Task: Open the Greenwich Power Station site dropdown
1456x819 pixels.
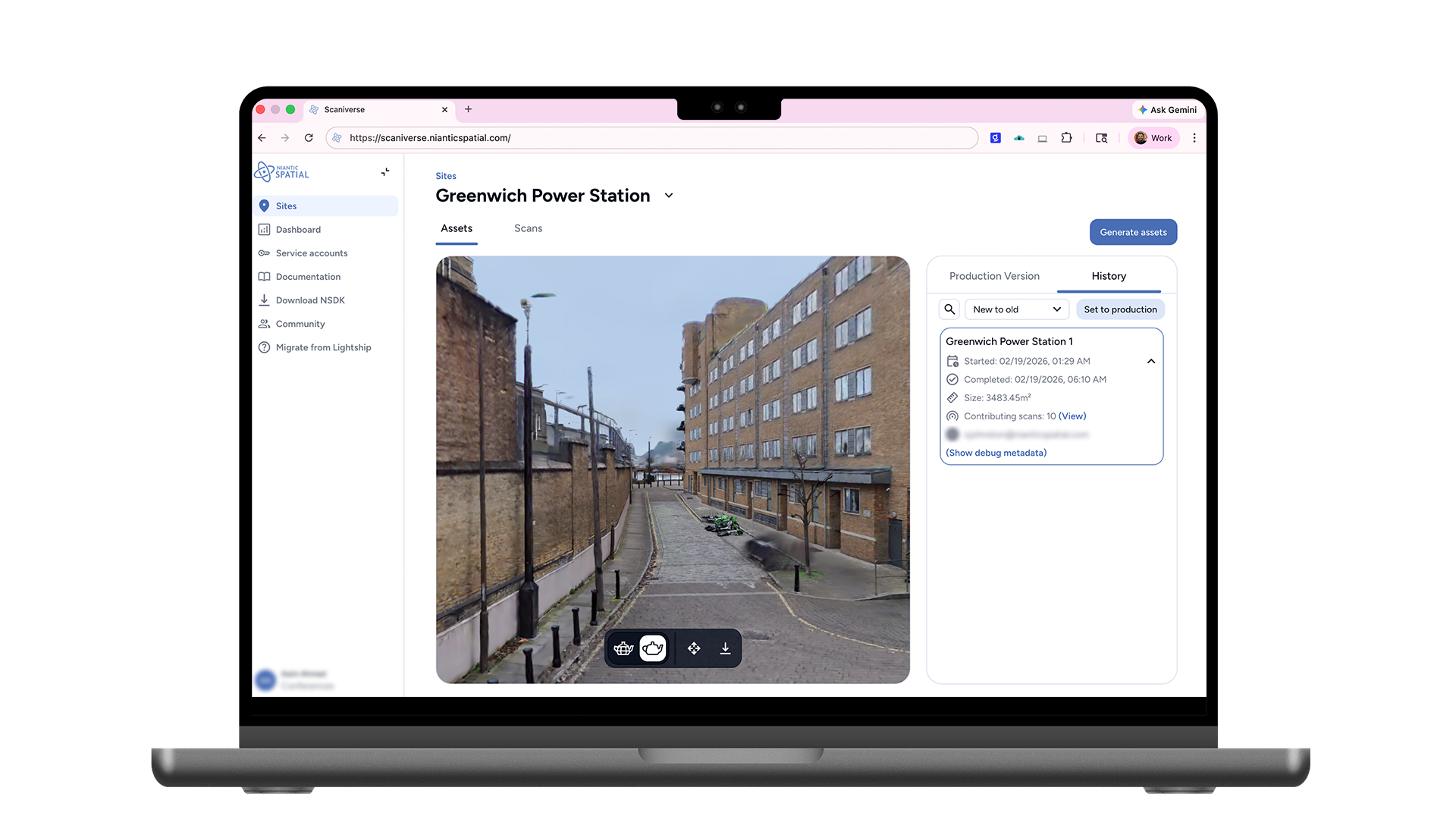Action: pyautogui.click(x=669, y=196)
